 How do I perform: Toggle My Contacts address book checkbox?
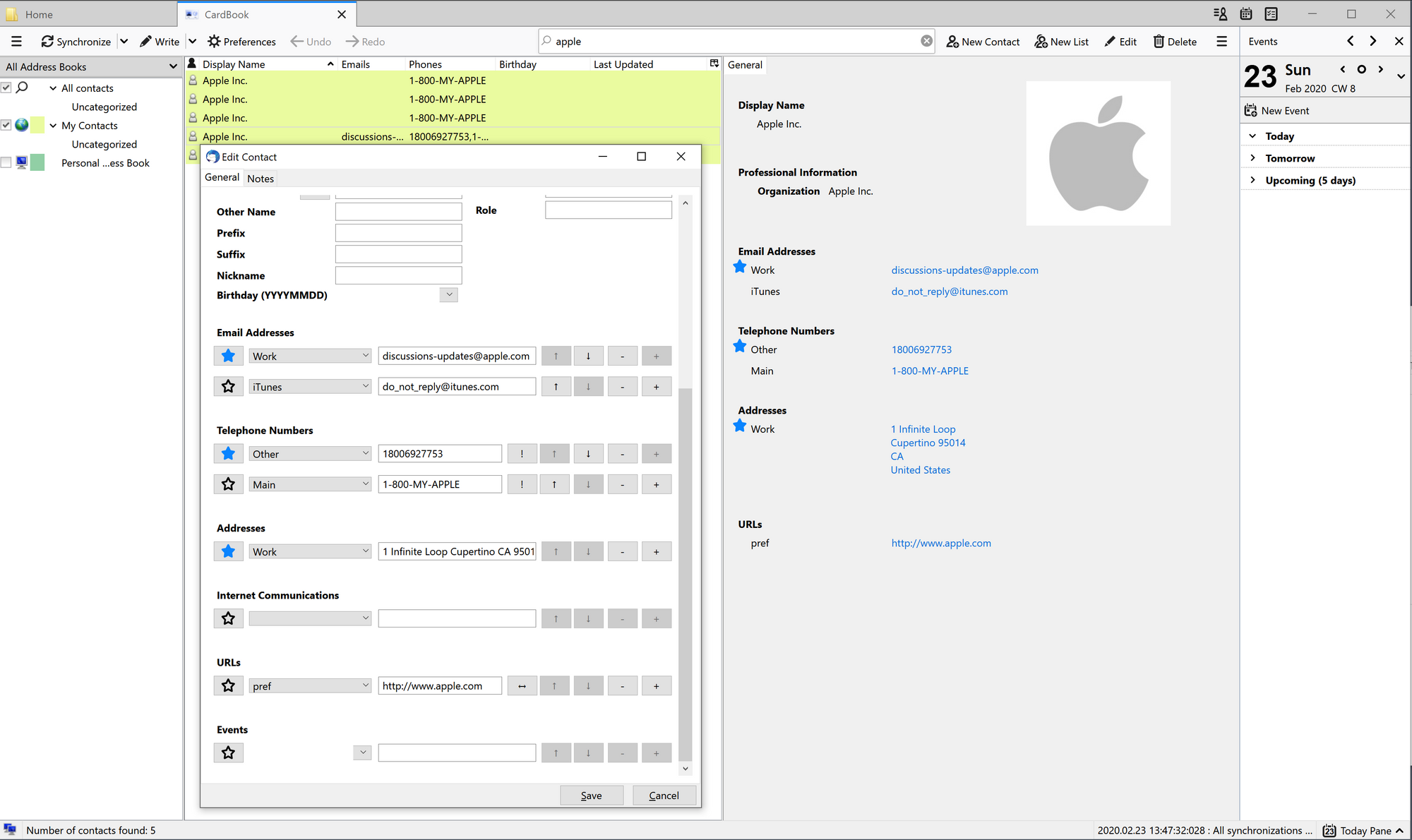click(x=6, y=125)
